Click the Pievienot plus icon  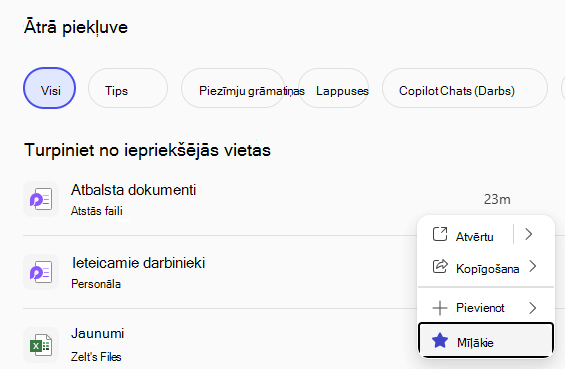click(x=440, y=308)
